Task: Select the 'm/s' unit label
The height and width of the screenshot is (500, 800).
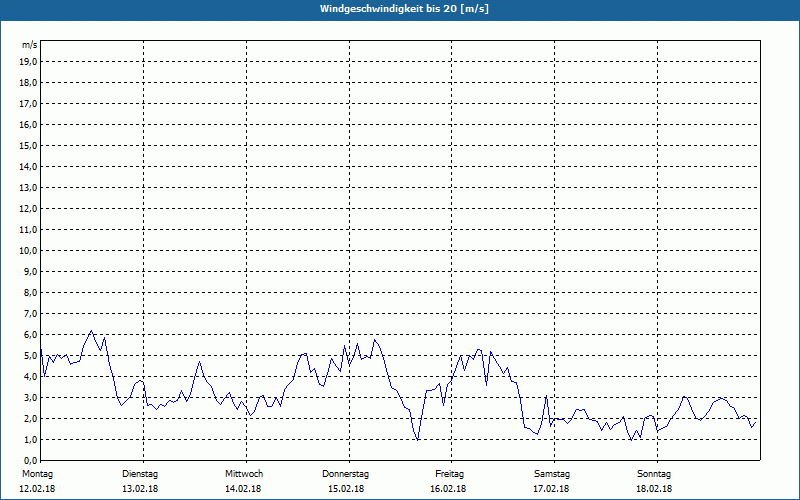Action: point(30,45)
